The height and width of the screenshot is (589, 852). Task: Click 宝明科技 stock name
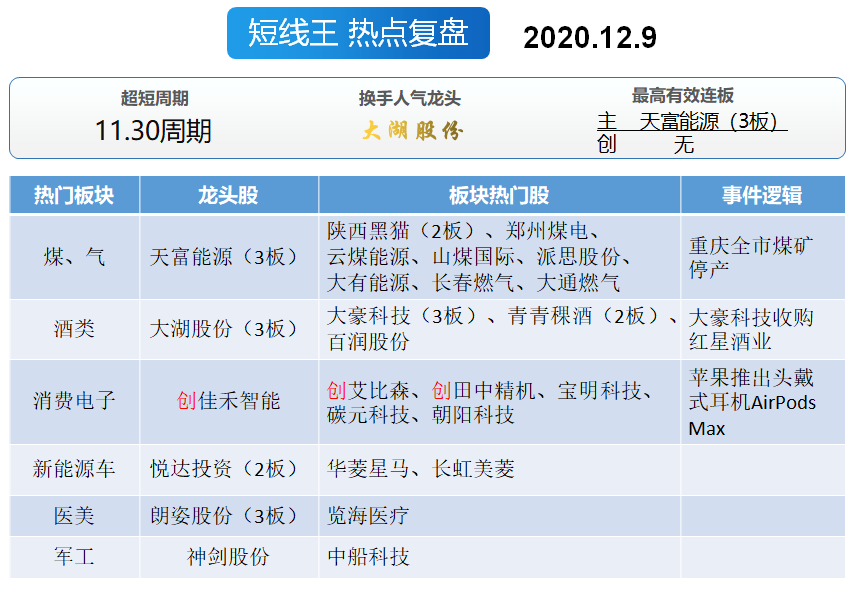click(x=599, y=390)
